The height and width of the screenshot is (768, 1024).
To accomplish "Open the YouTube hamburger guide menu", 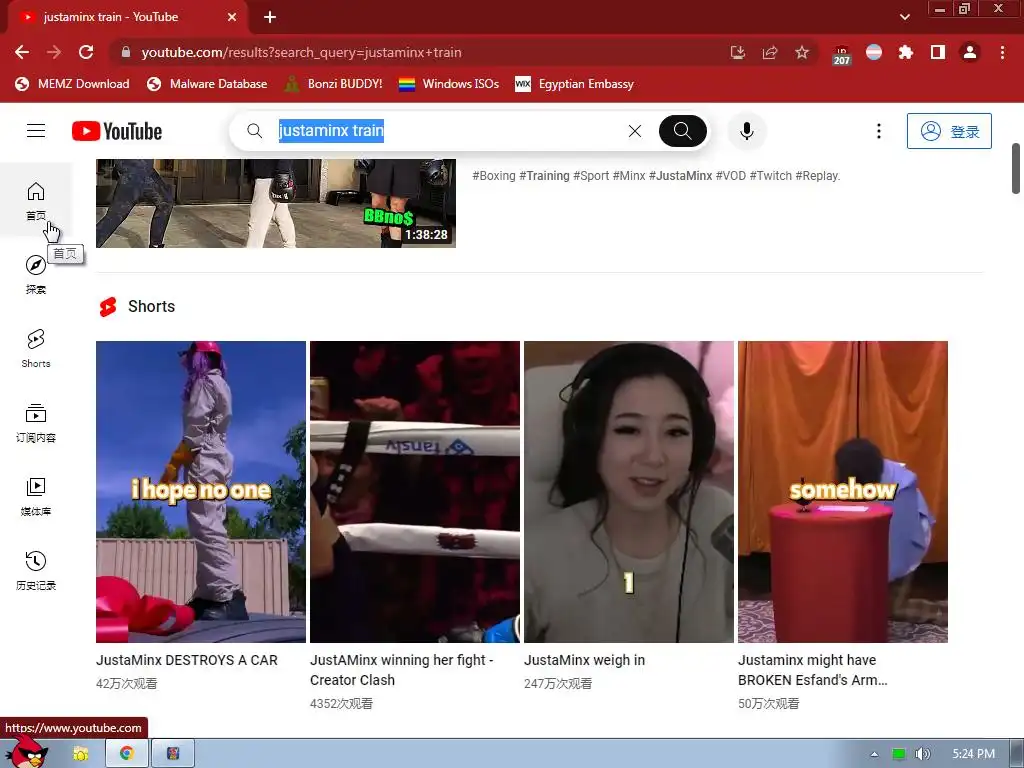I will [36, 131].
